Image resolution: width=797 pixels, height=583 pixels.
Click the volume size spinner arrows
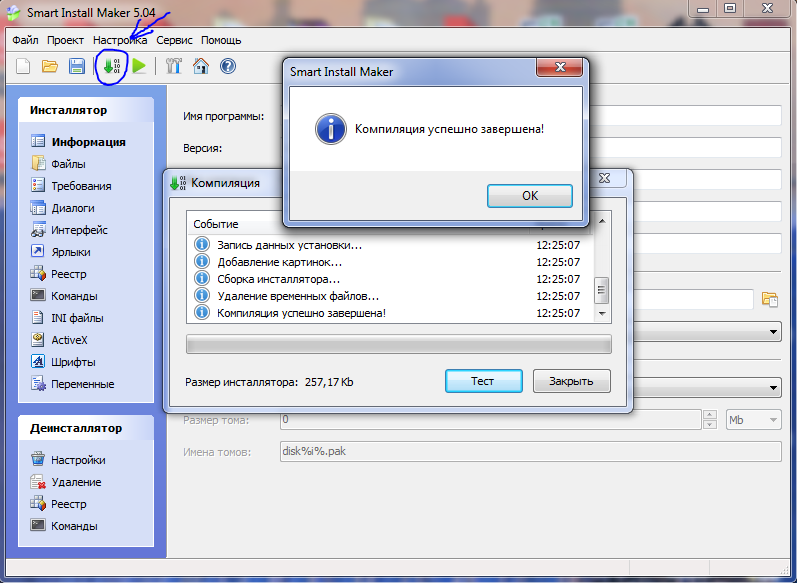(x=709, y=420)
